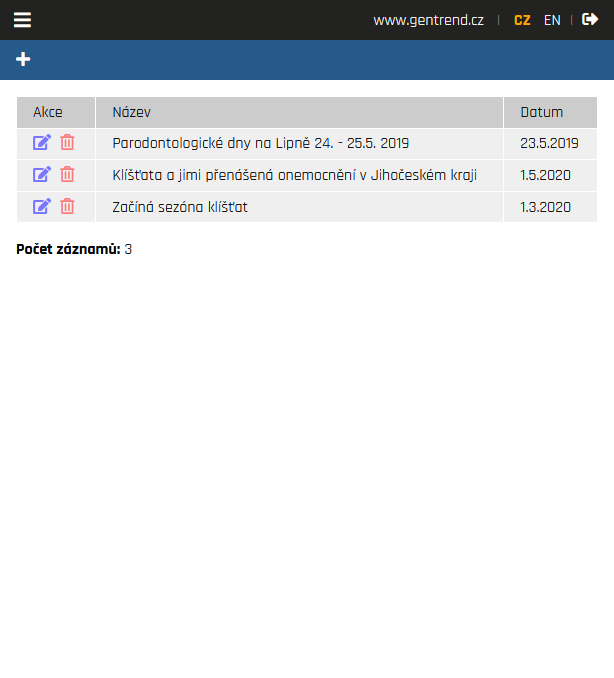
Task: Open the hamburger menu
Action: tap(22, 20)
